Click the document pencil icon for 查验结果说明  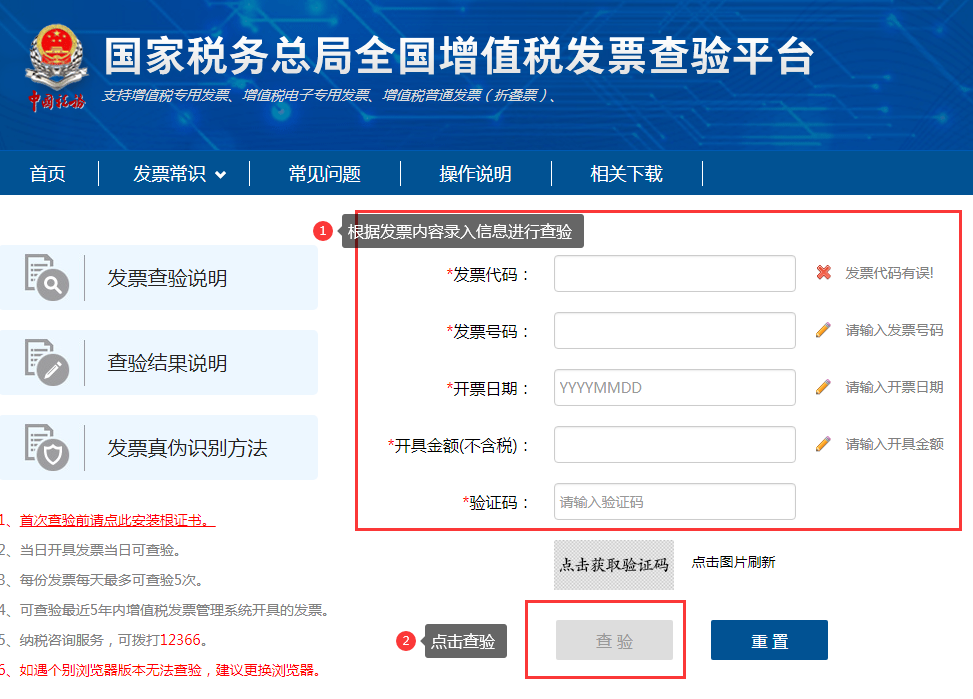point(46,363)
